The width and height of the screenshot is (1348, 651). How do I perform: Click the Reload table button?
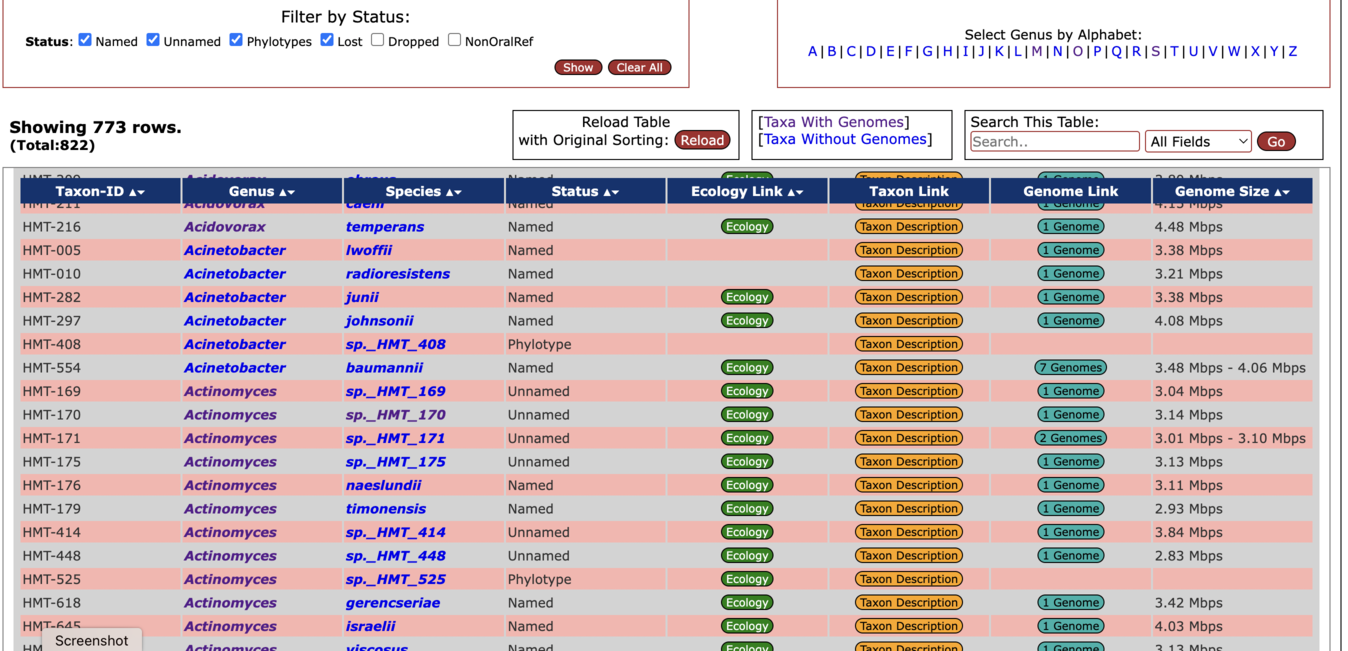tap(702, 141)
